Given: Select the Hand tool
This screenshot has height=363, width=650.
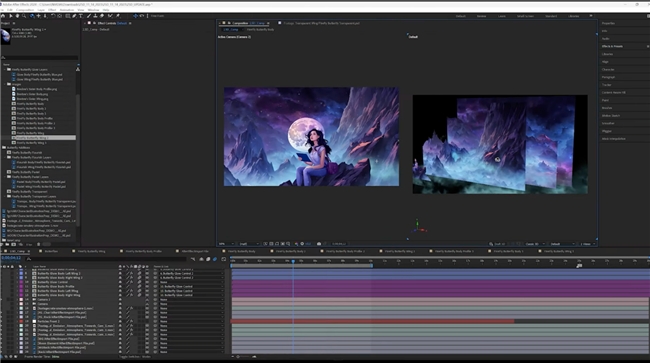Looking at the screenshot, I should click(17, 16).
